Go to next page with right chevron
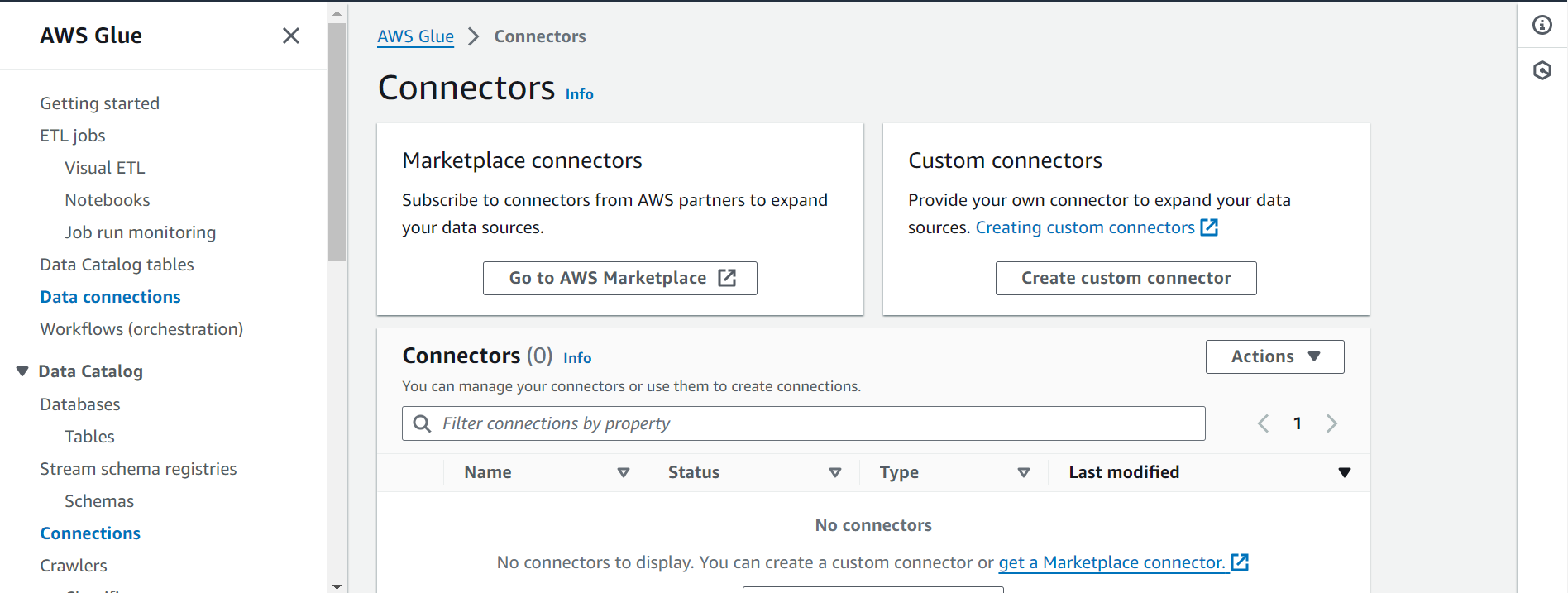 click(1331, 423)
